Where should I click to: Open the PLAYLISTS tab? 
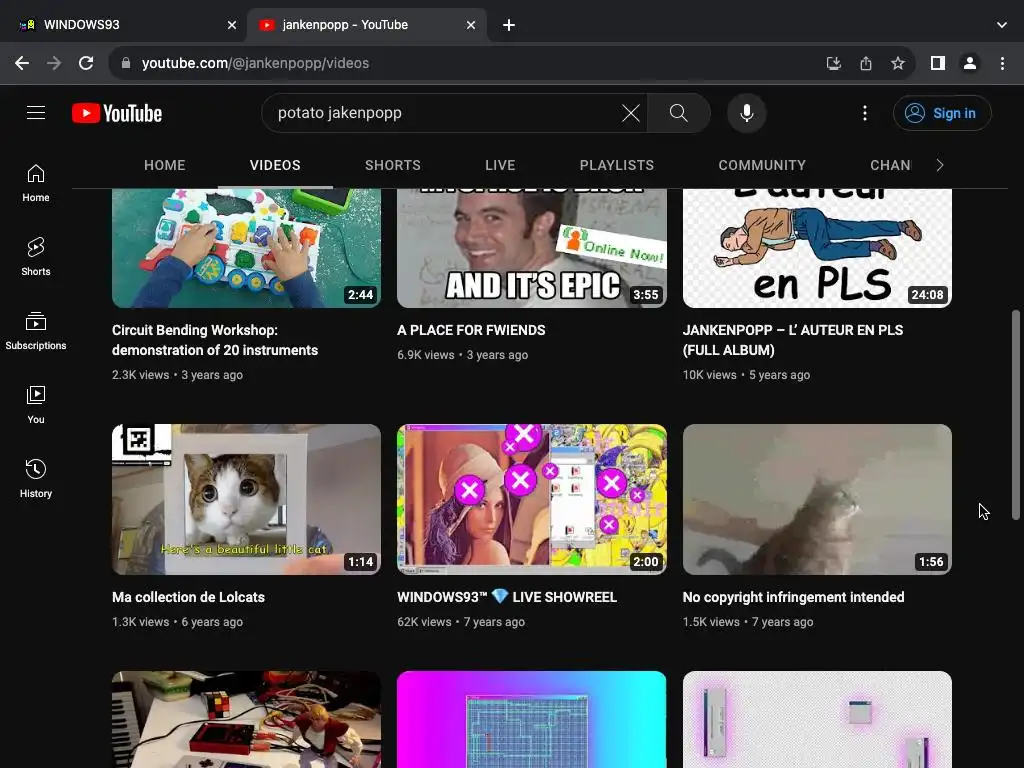[x=616, y=165]
